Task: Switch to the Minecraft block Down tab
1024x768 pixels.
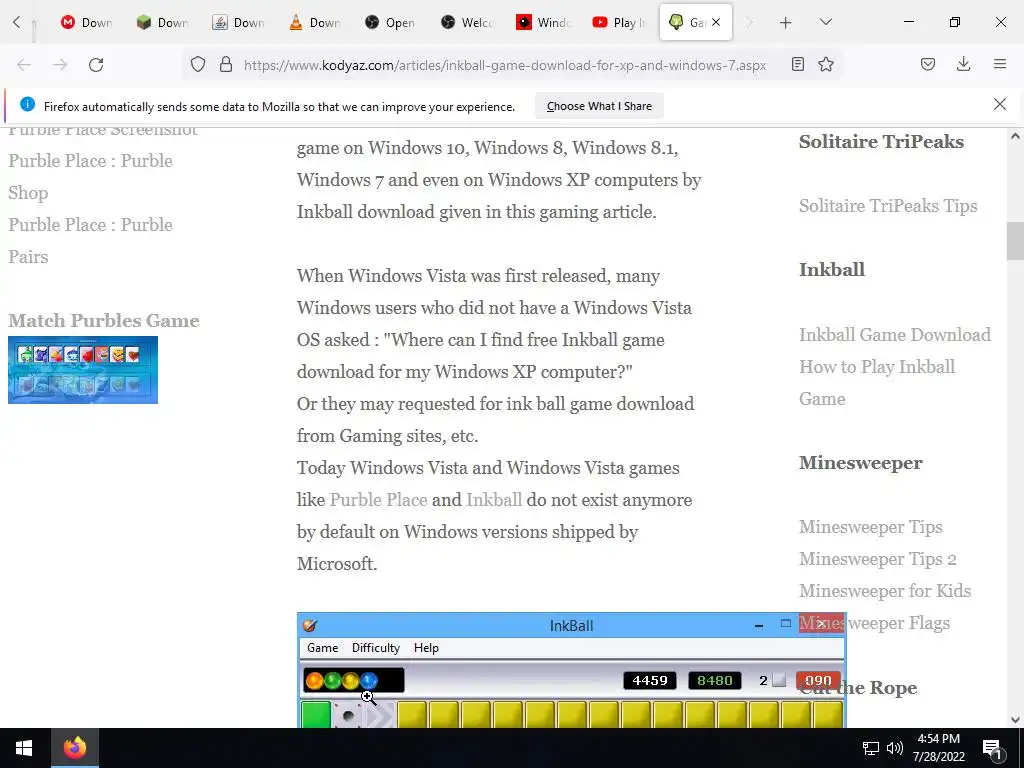Action: click(x=163, y=22)
